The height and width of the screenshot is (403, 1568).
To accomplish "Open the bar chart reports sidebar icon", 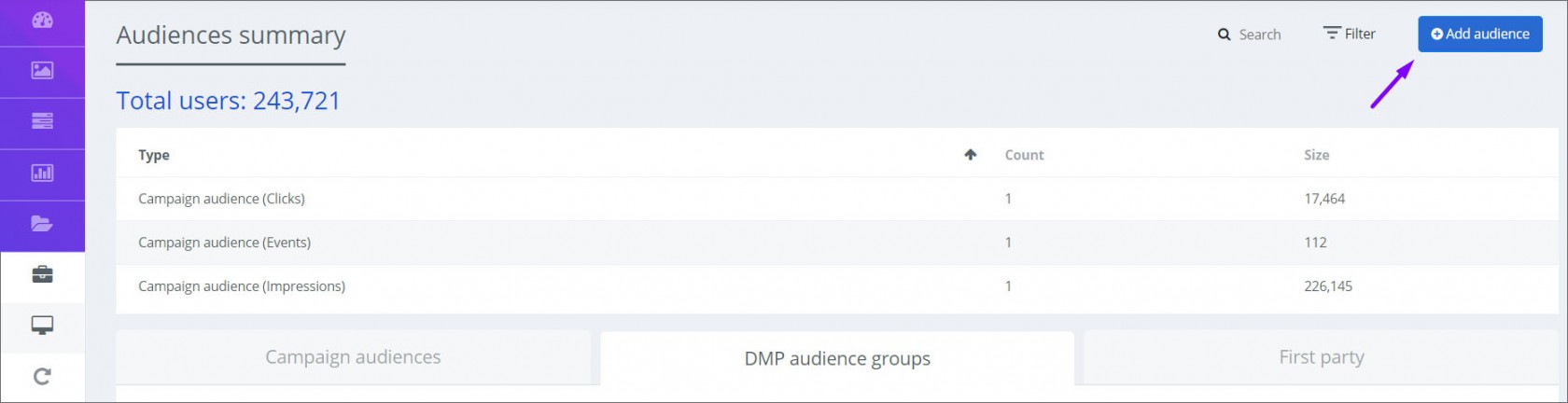I will click(42, 173).
